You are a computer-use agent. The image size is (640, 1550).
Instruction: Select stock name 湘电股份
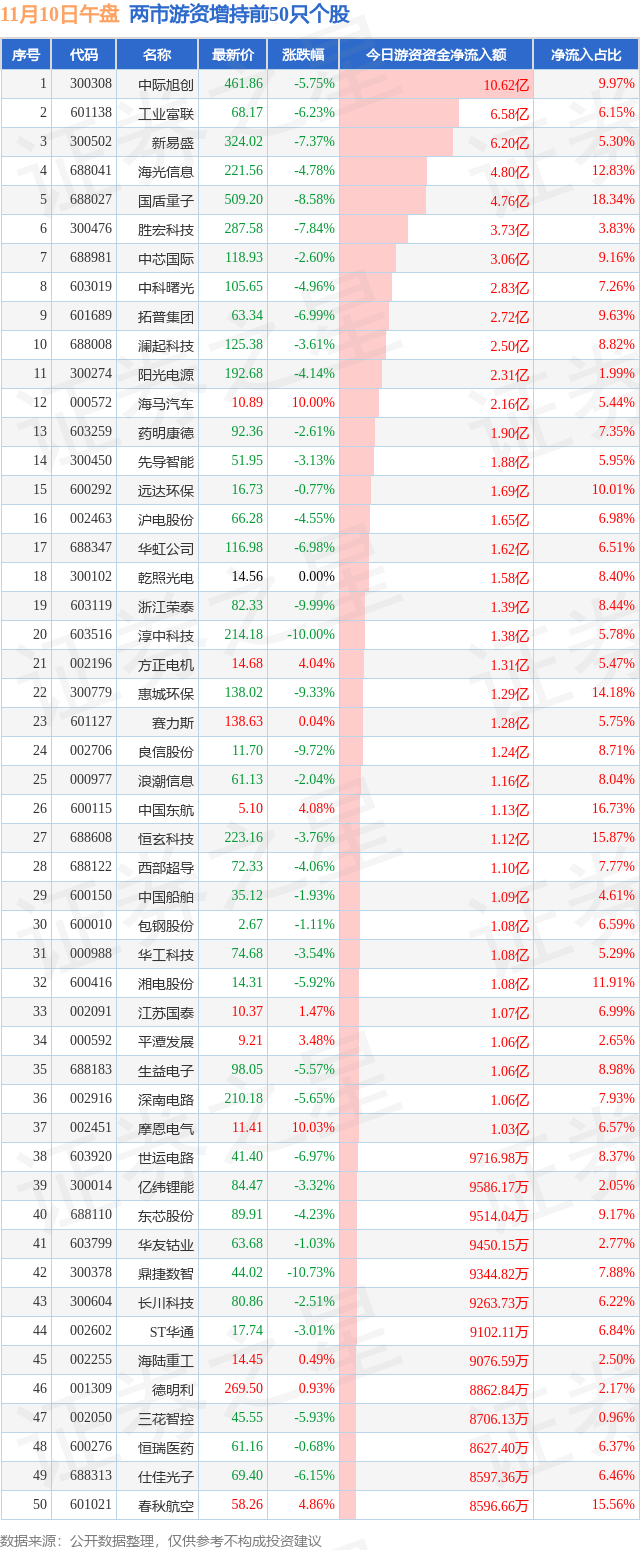[x=167, y=984]
